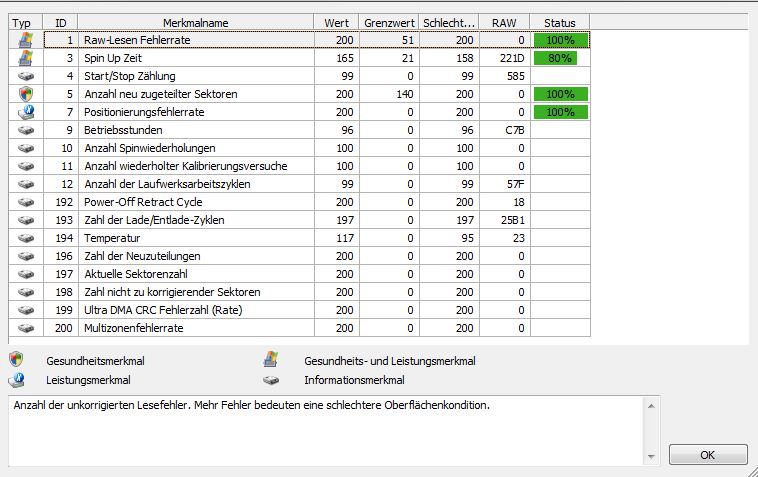Image resolution: width=758 pixels, height=477 pixels.
Task: Click the shield icon for Anzahl neu zugeteilter Sektoren
Action: pyautogui.click(x=26, y=94)
